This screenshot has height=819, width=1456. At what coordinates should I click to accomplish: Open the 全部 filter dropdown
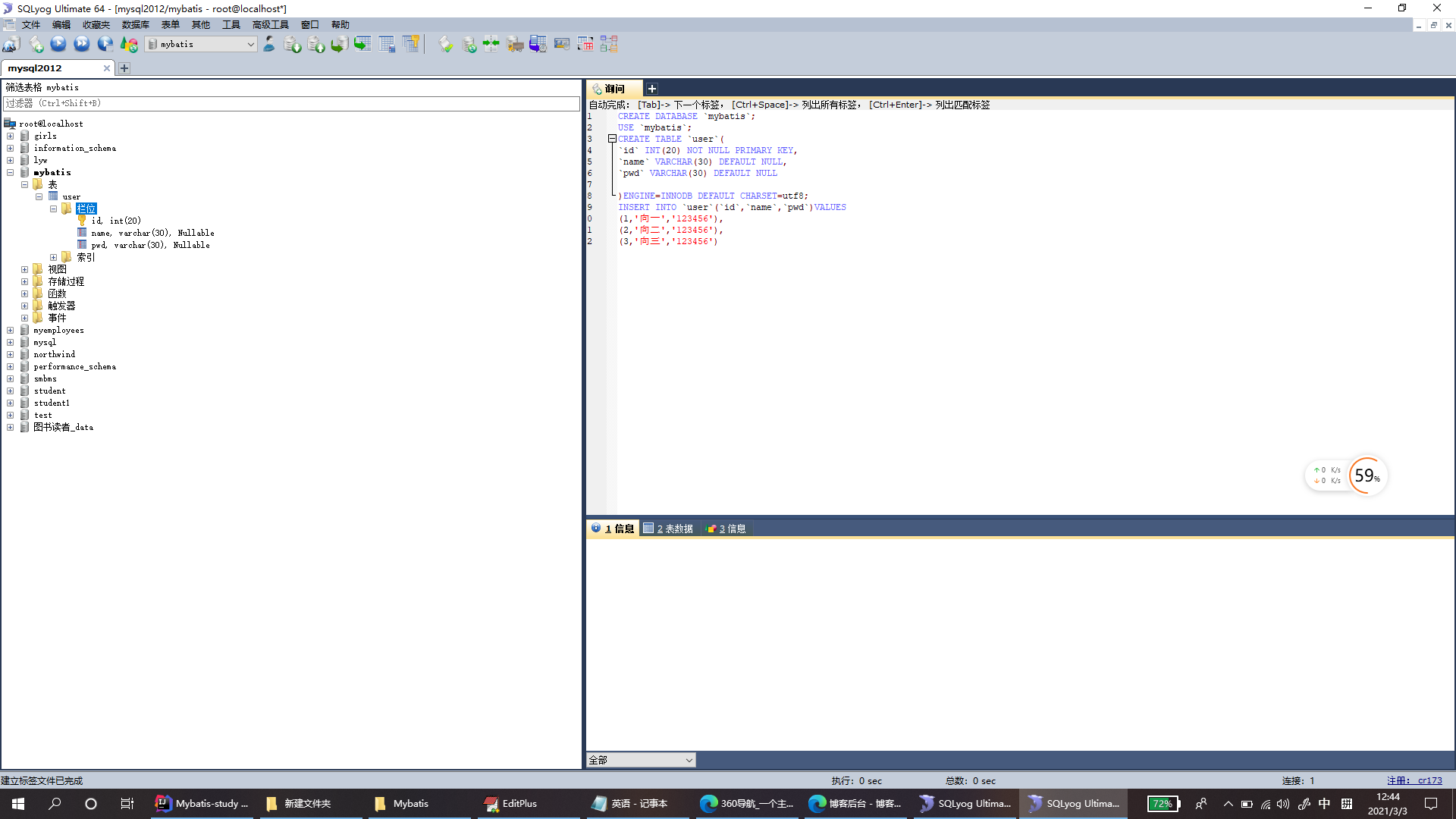click(689, 760)
